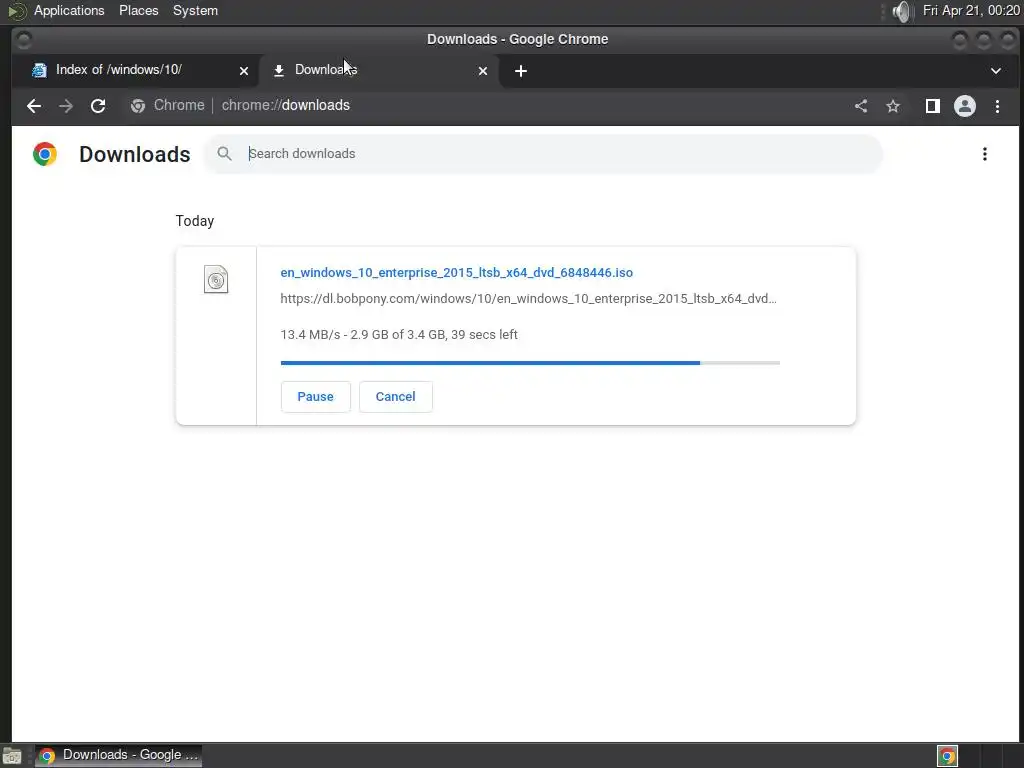Focus the Search downloads field
The height and width of the screenshot is (768, 1024).
[x=544, y=154]
